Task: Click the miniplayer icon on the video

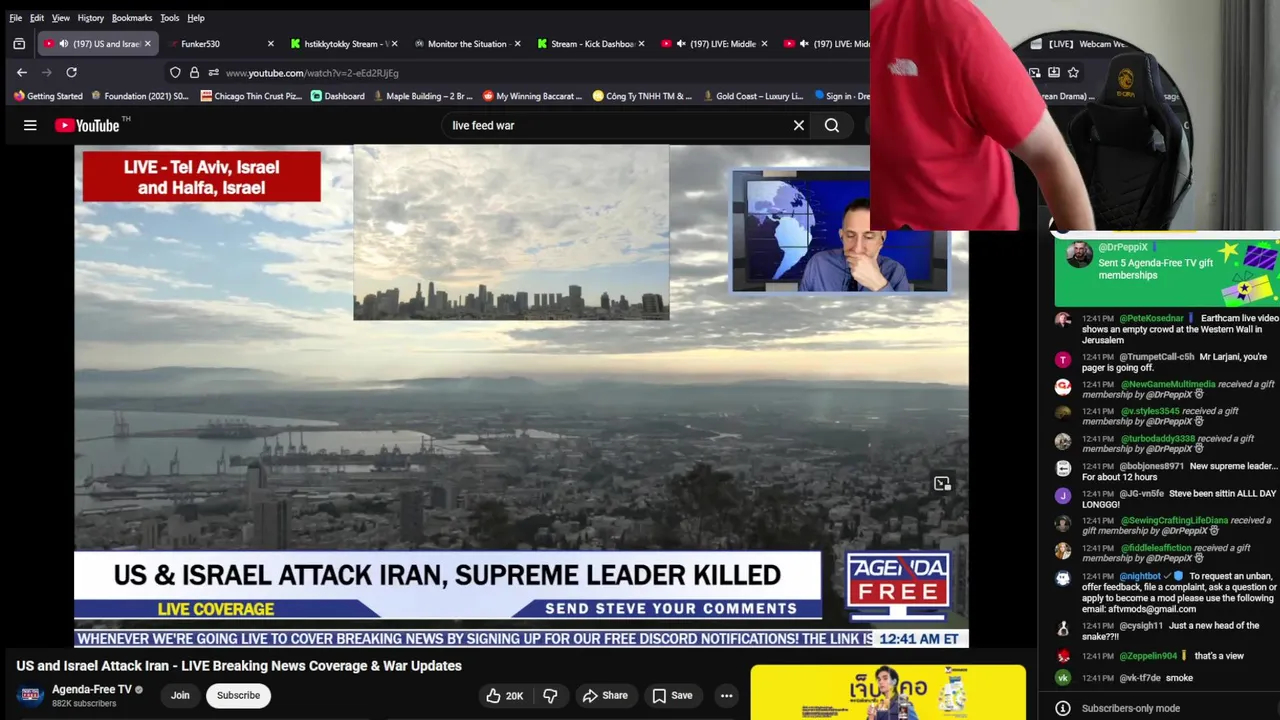Action: (x=942, y=484)
